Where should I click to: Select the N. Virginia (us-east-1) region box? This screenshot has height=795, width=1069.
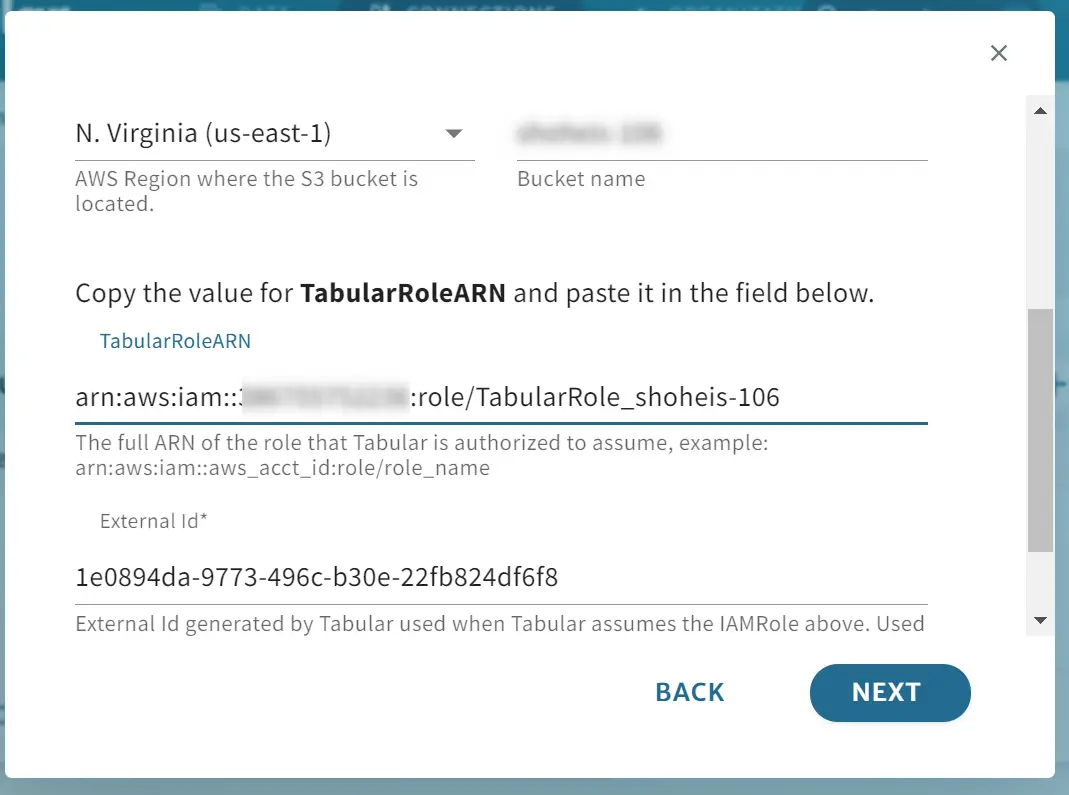(275, 133)
